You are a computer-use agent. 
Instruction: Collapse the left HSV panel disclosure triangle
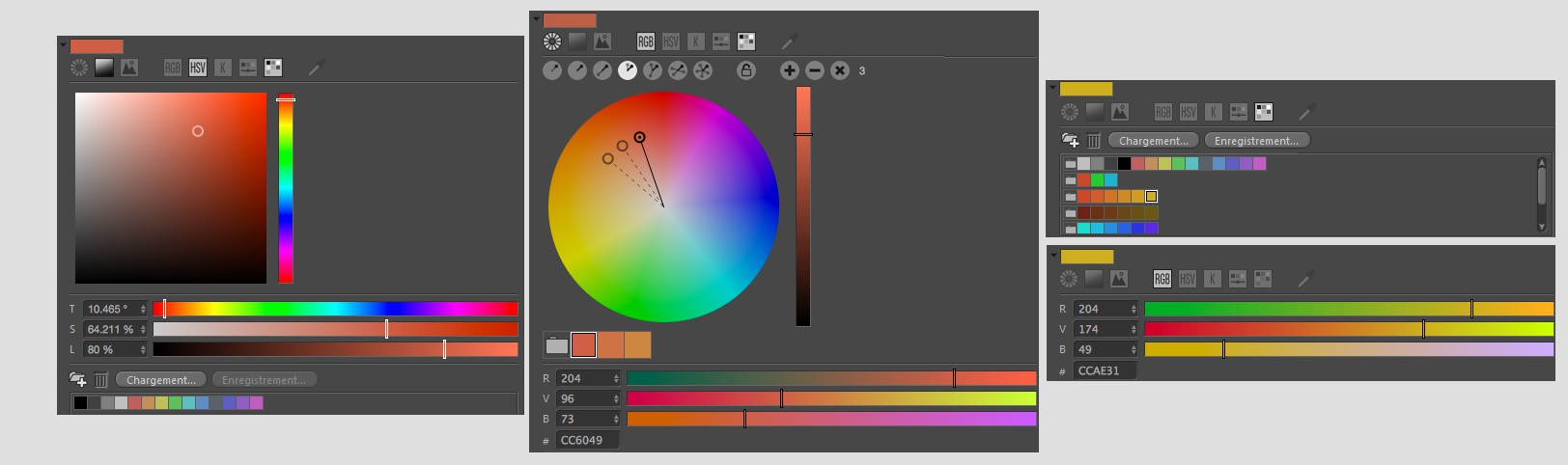point(63,46)
